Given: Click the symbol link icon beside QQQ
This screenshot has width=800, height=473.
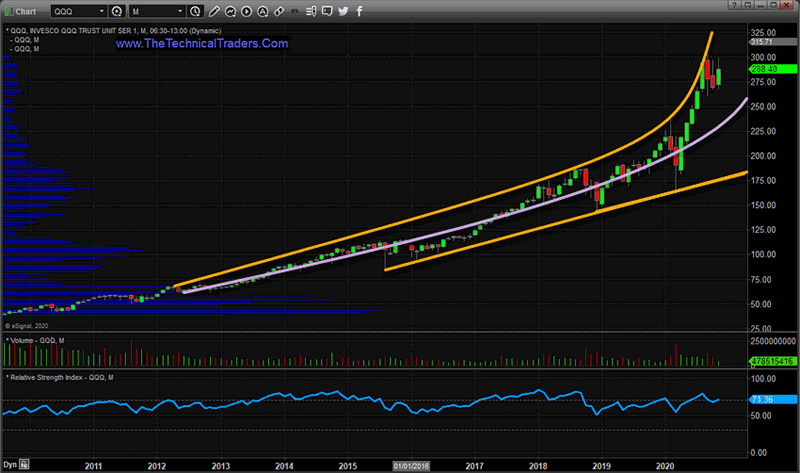Looking at the screenshot, I should (116, 11).
